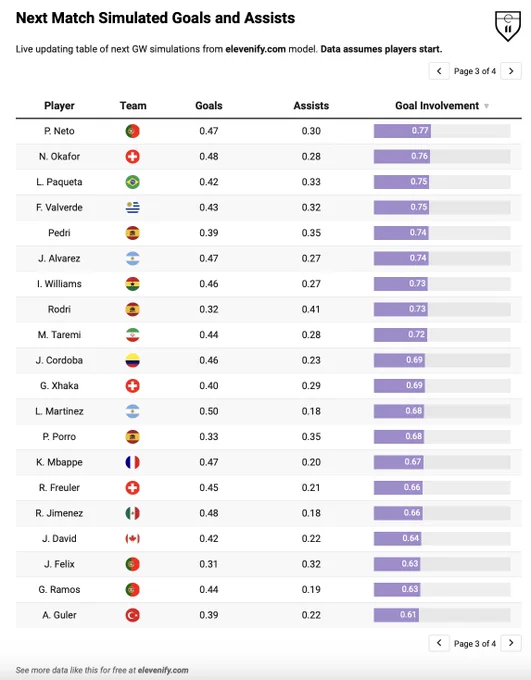Sort by Player column header
This screenshot has width=531, height=680.
59,106
